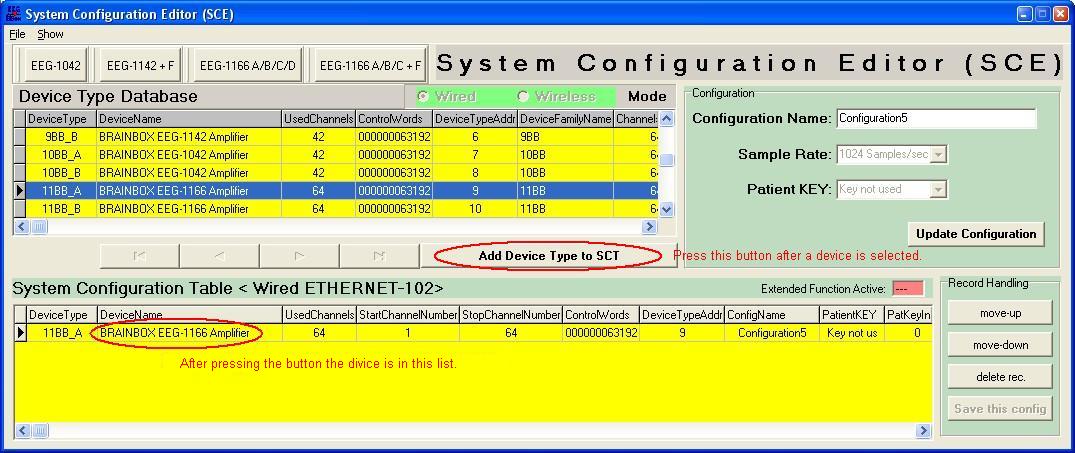Click scroll down arrow of device database
Screen dimensions: 1075x453
(666, 210)
